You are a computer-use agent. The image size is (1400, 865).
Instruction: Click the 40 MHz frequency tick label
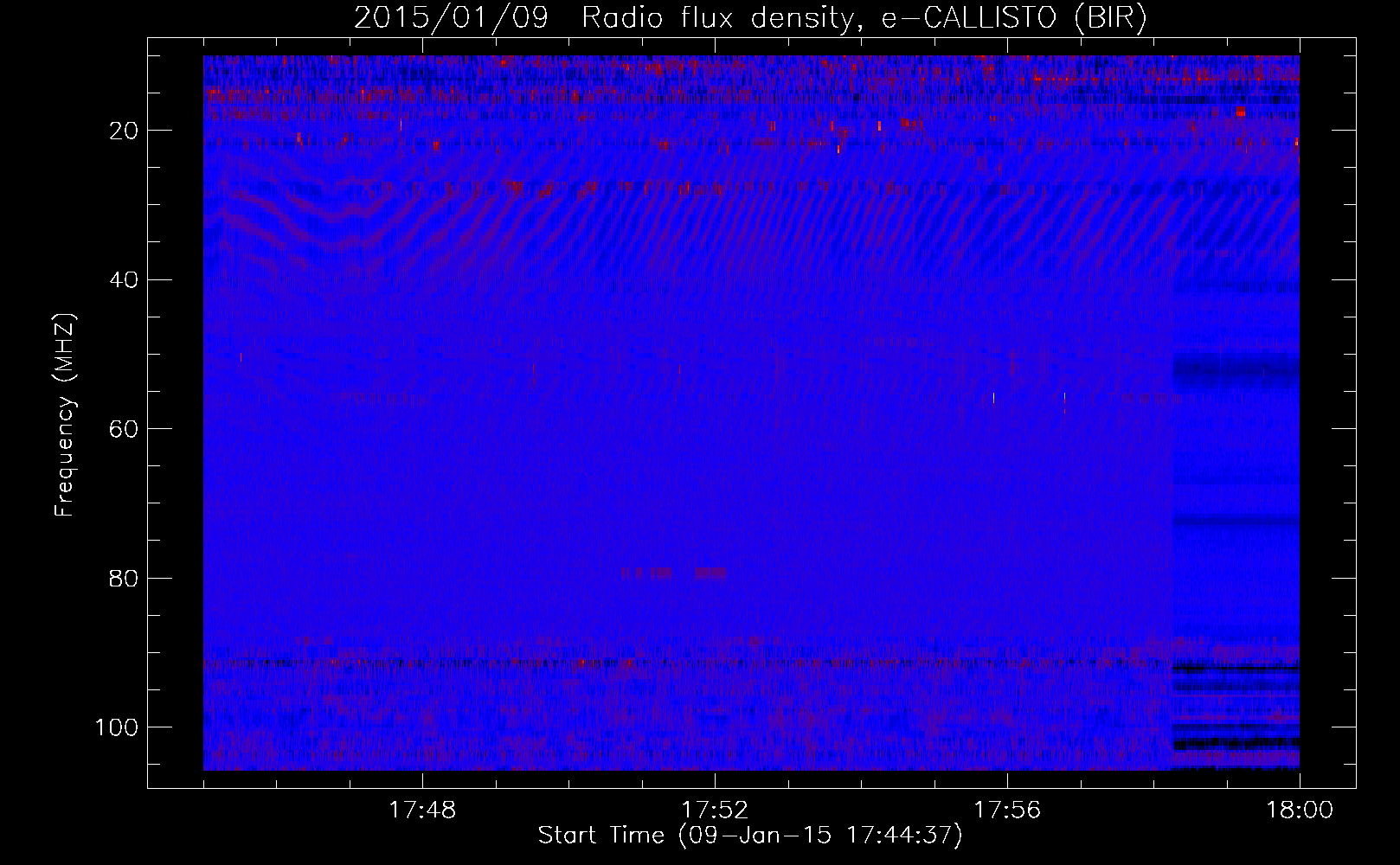124,280
